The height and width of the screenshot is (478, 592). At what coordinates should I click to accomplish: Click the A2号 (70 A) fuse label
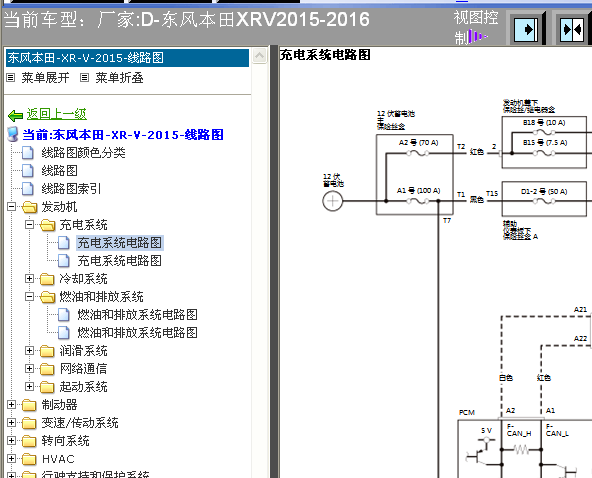point(418,143)
